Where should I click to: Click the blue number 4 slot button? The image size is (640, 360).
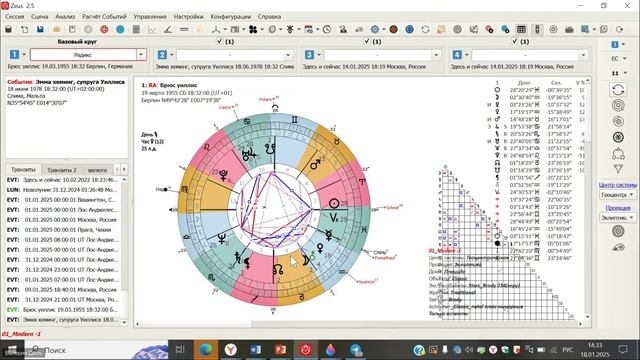(x=457, y=55)
